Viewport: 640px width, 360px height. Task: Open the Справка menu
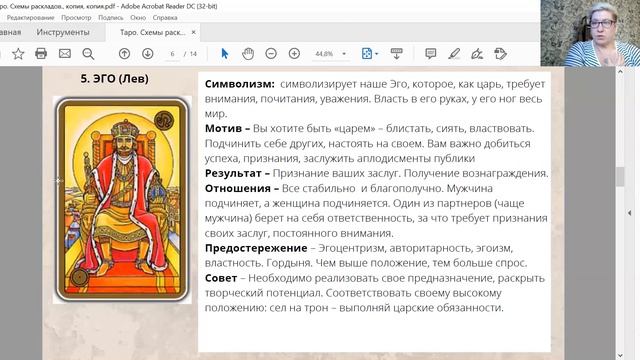click(x=165, y=18)
